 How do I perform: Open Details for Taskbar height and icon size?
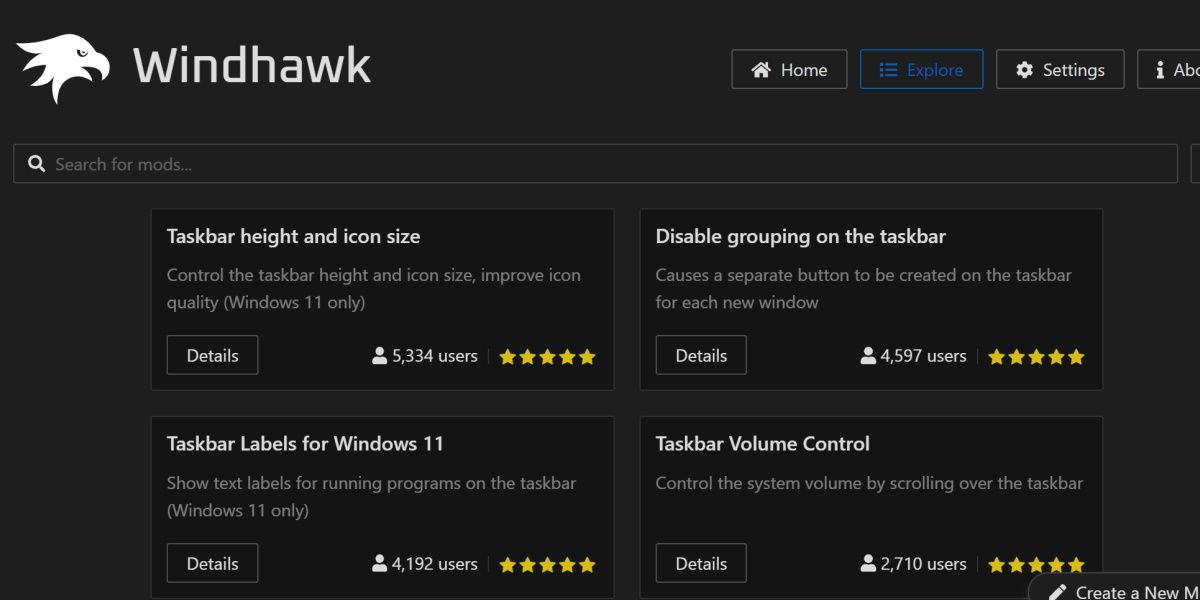click(212, 355)
